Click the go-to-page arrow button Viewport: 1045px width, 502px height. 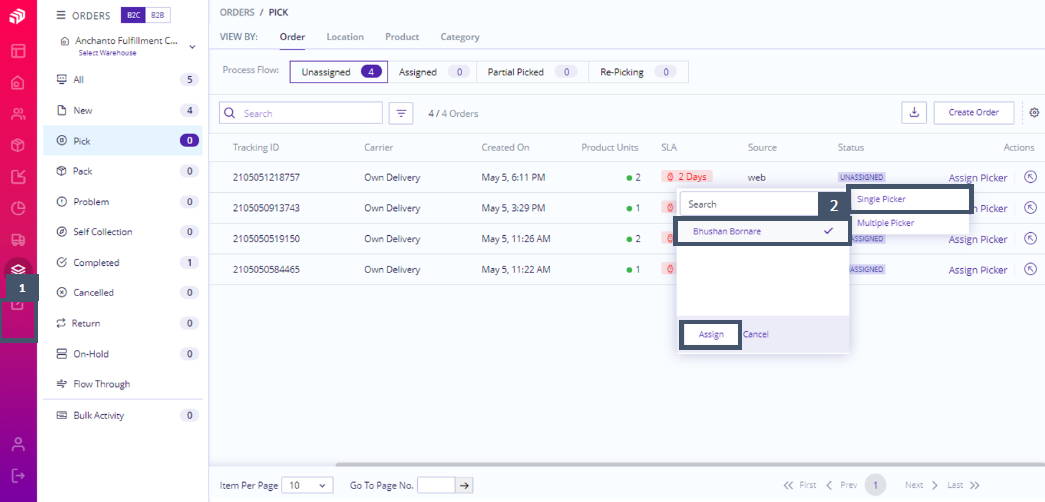pos(465,485)
